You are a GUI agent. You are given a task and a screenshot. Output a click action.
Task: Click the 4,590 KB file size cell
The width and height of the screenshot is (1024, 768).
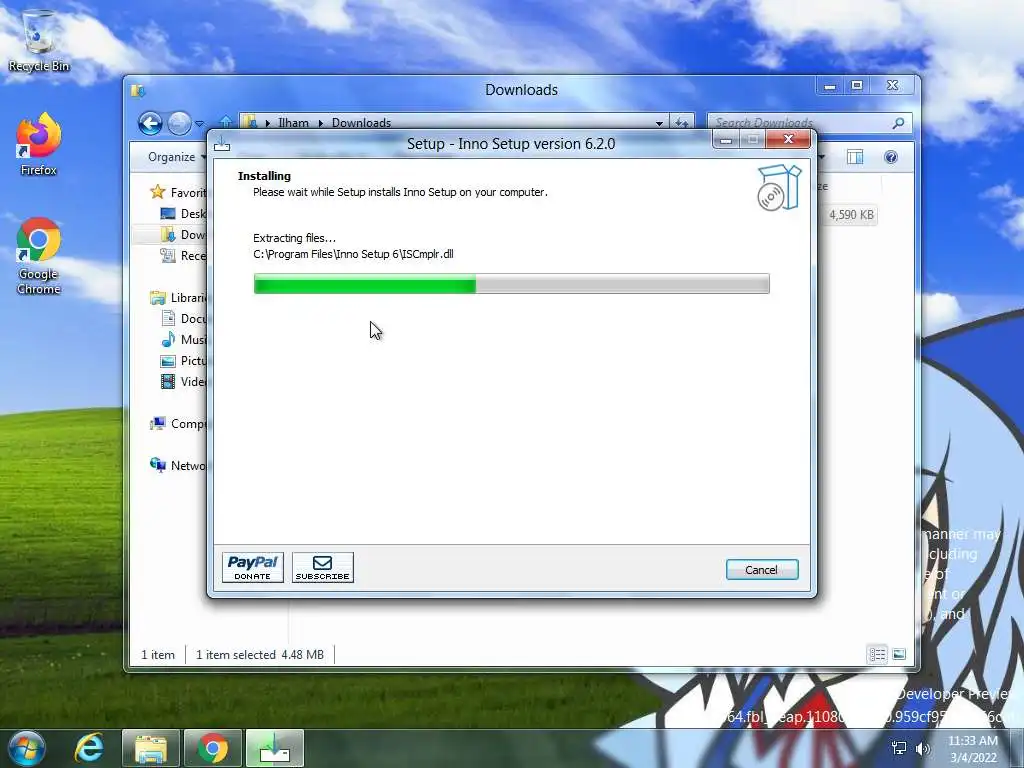[851, 215]
